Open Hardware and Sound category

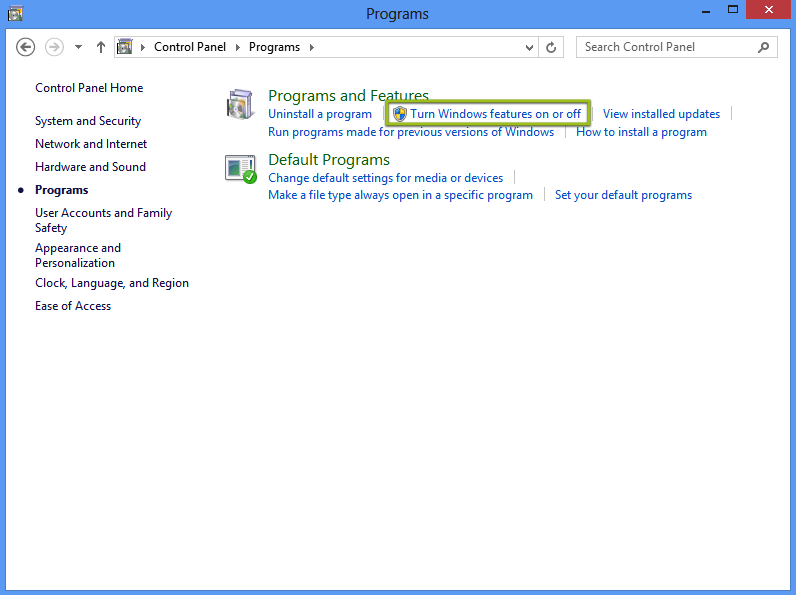coord(90,167)
